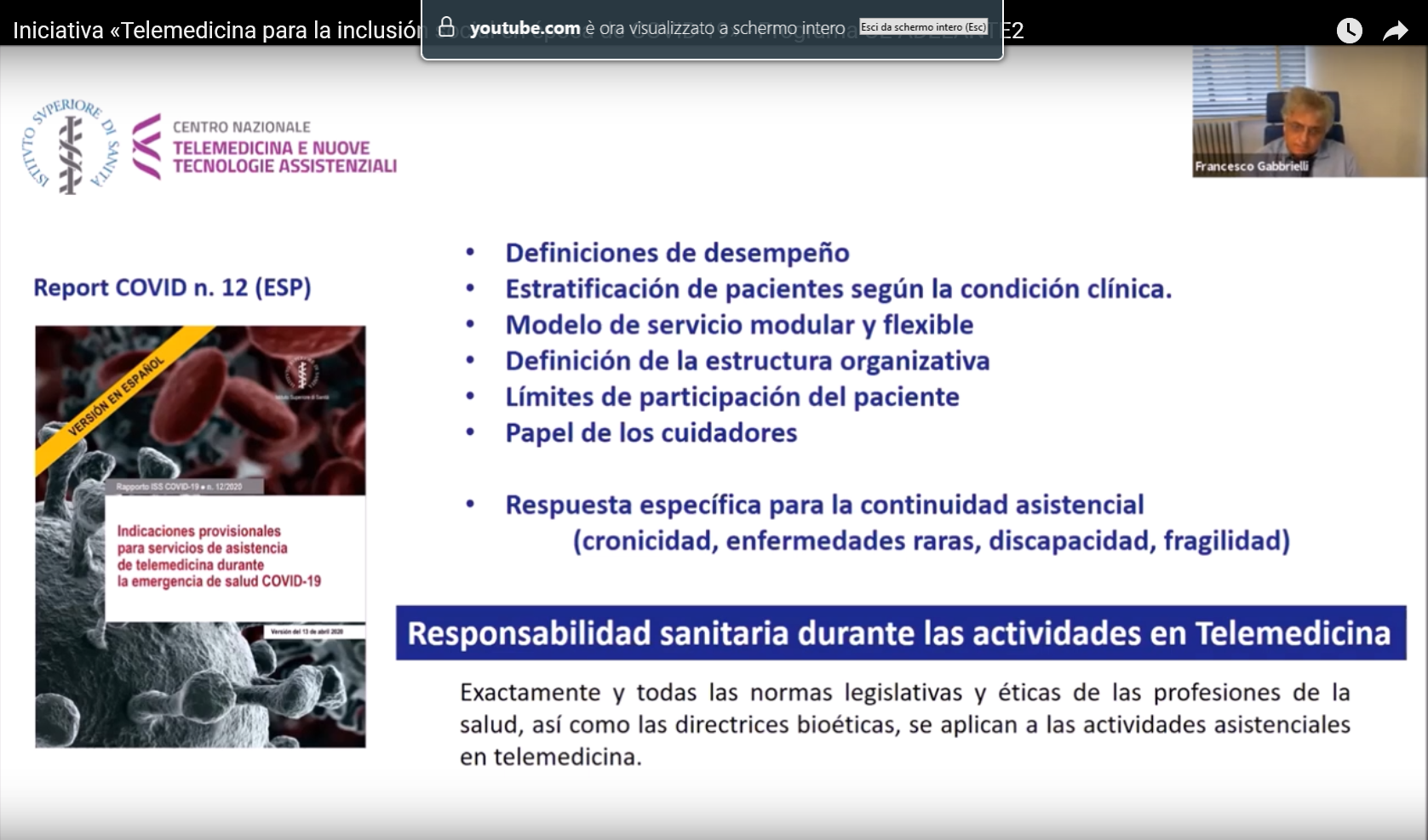Click the youtube.com fullscreen notification text
Screen dimensions: 1428x840
click(657, 28)
